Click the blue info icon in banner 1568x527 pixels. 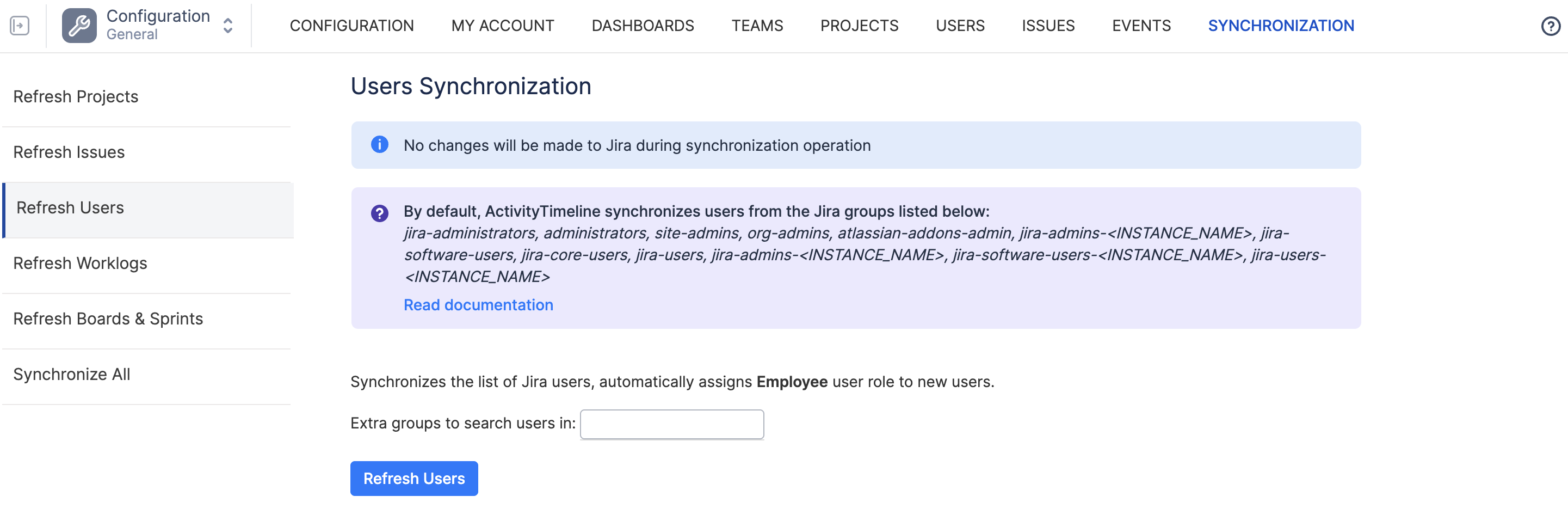(x=379, y=145)
